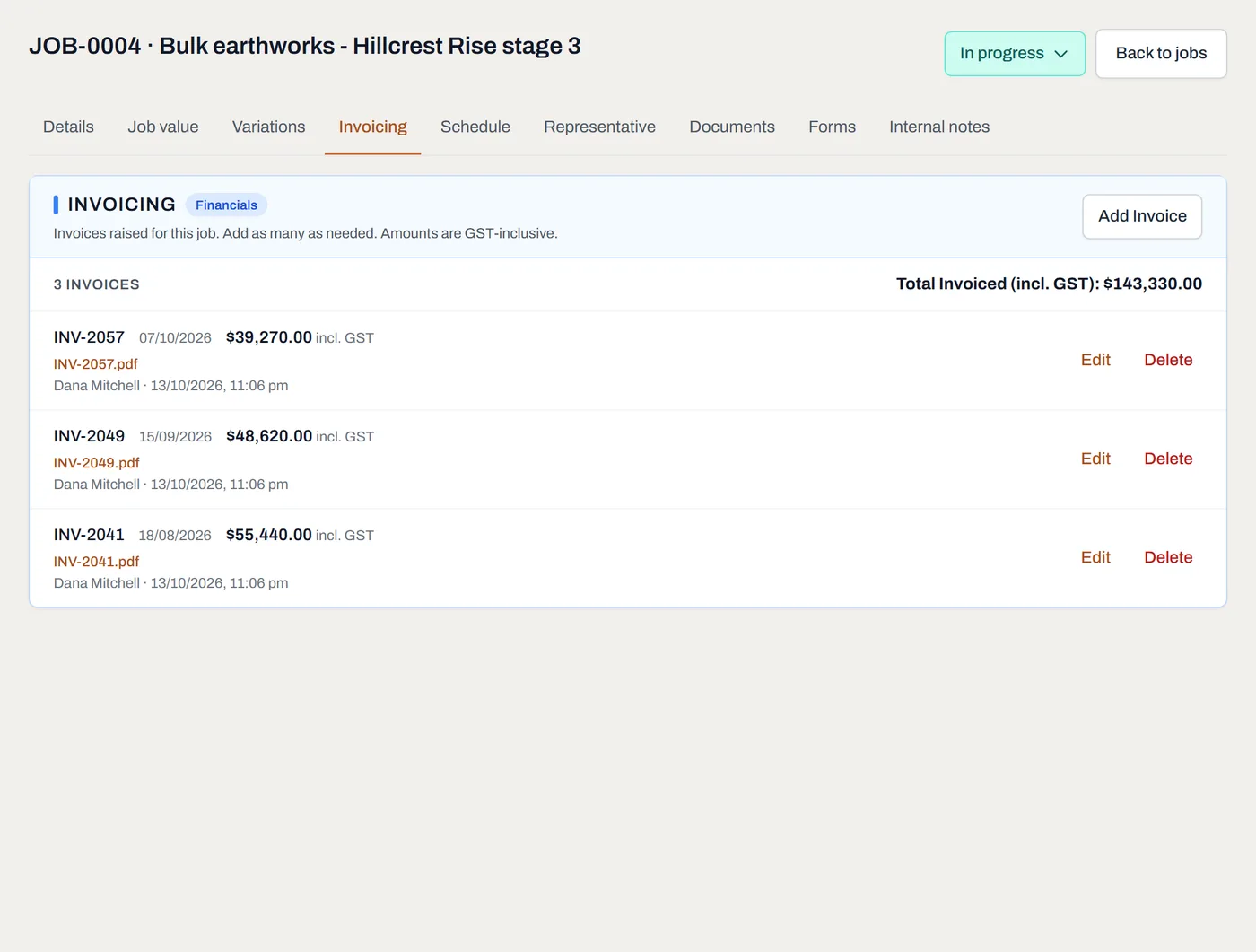Image resolution: width=1256 pixels, height=952 pixels.
Task: Click the Financials badge
Action: pyautogui.click(x=226, y=205)
